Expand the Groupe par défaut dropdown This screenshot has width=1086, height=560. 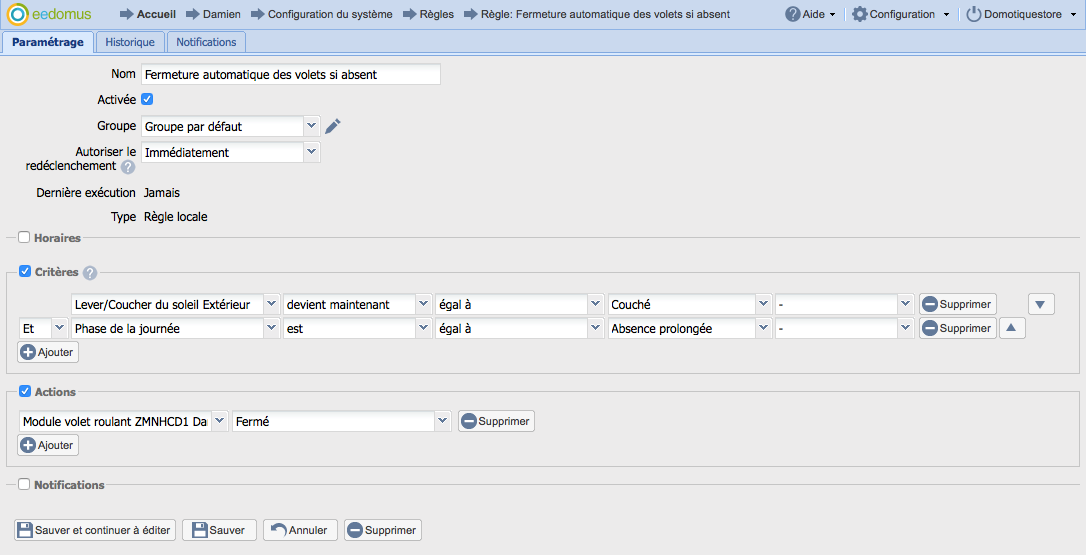pos(311,126)
